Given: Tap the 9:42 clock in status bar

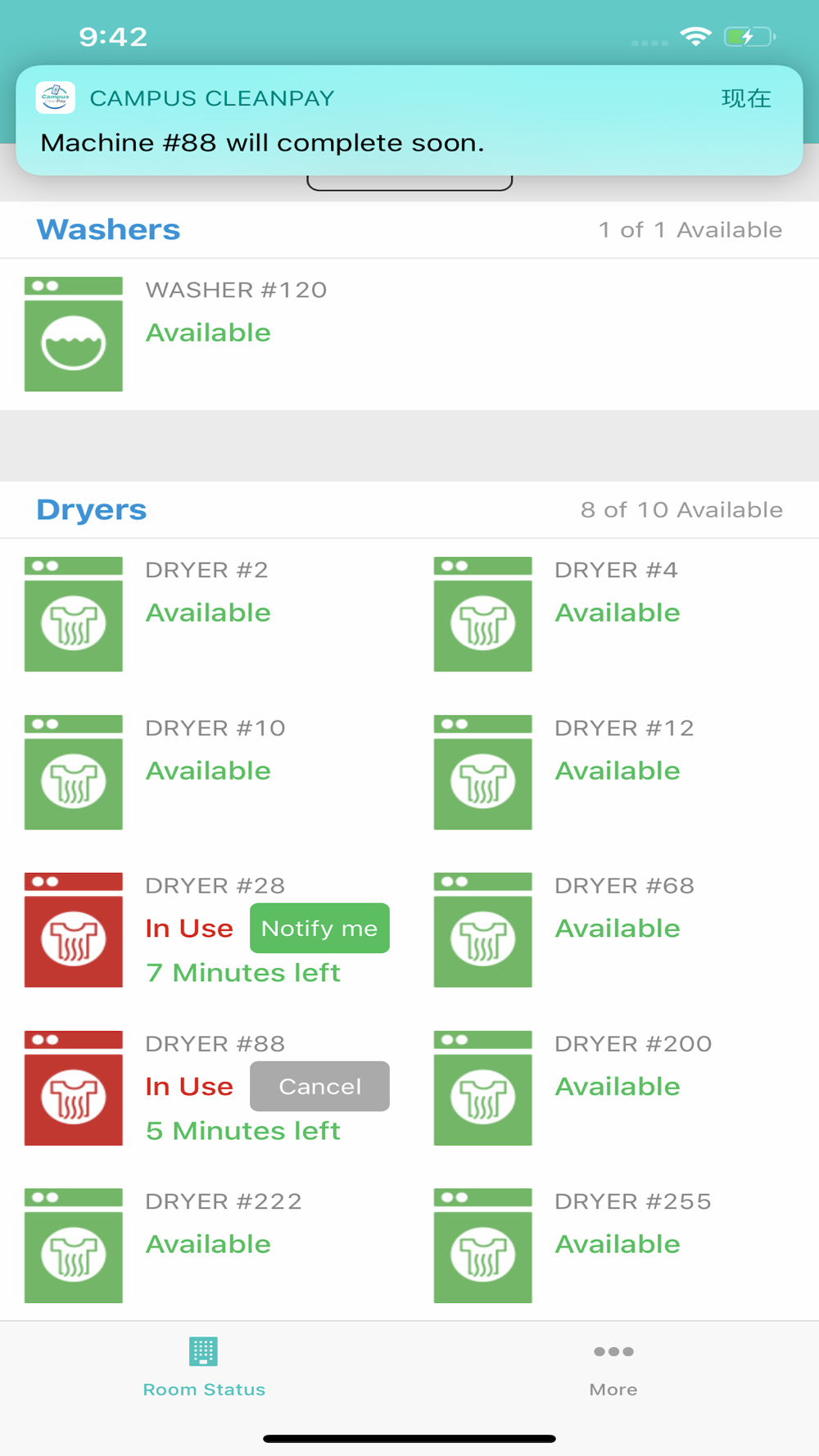Looking at the screenshot, I should (113, 37).
